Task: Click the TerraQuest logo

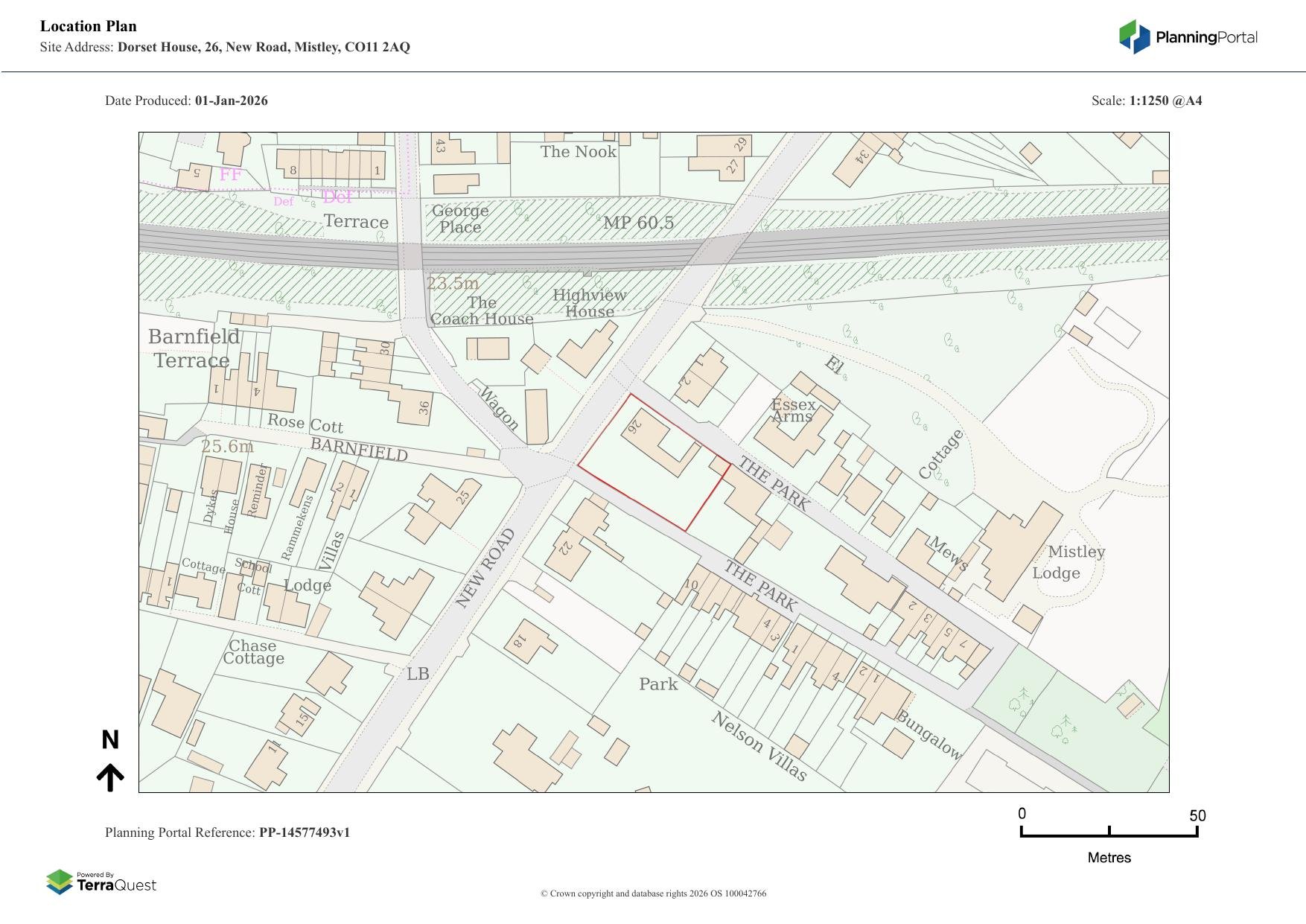Action: click(101, 882)
